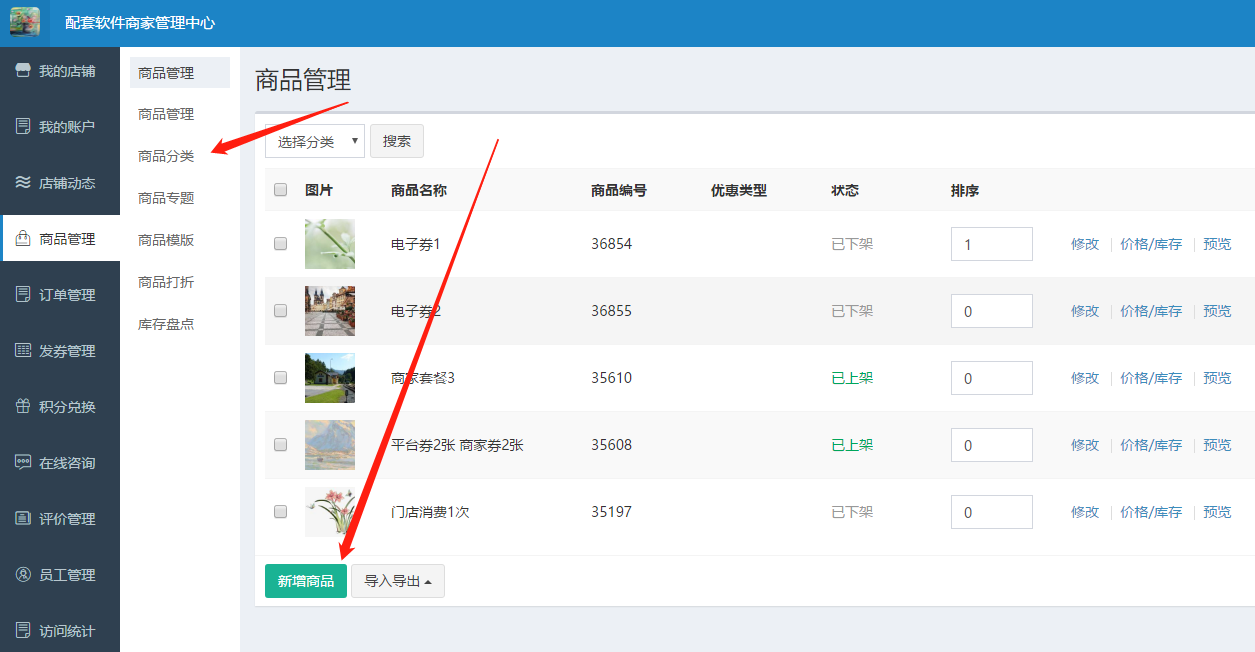Click the 店铺动态 wave icon

click(23, 183)
